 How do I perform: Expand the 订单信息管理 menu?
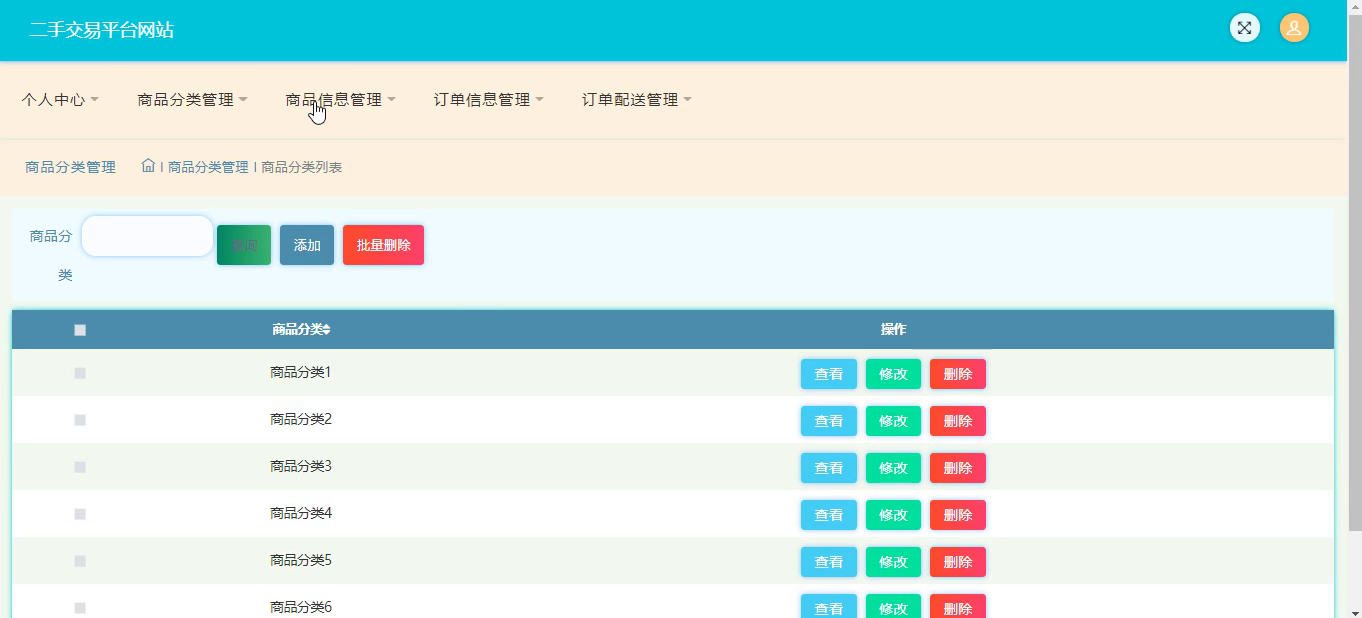coord(488,99)
